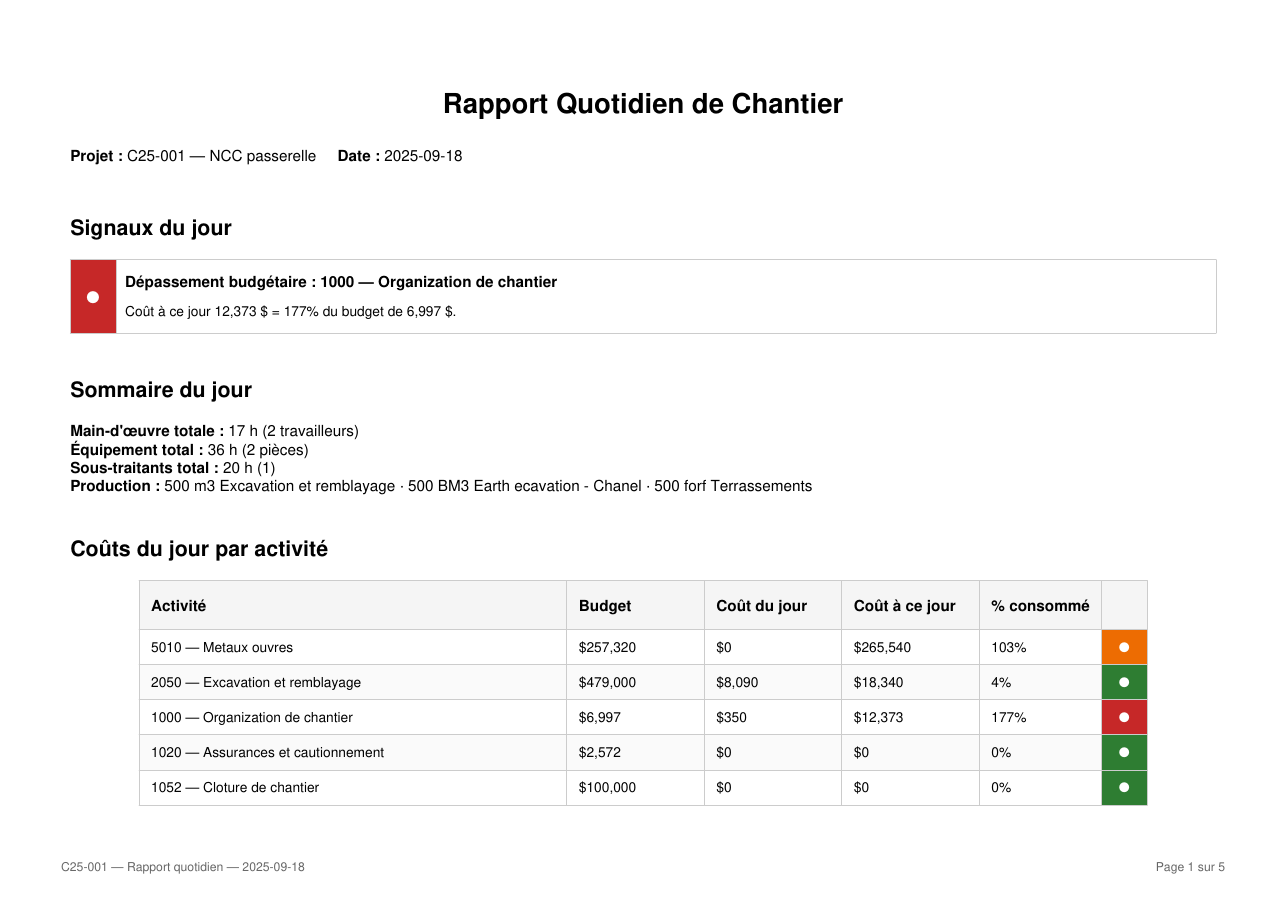Click the 2050 — Excavation et remblayage activity
Image resolution: width=1287 pixels, height=910 pixels.
pyautogui.click(x=256, y=682)
